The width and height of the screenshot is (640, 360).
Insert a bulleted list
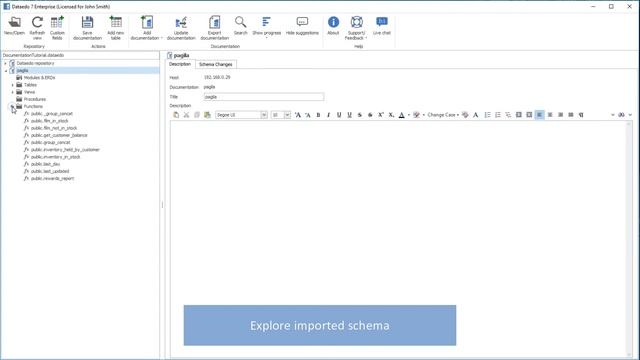tap(487, 115)
